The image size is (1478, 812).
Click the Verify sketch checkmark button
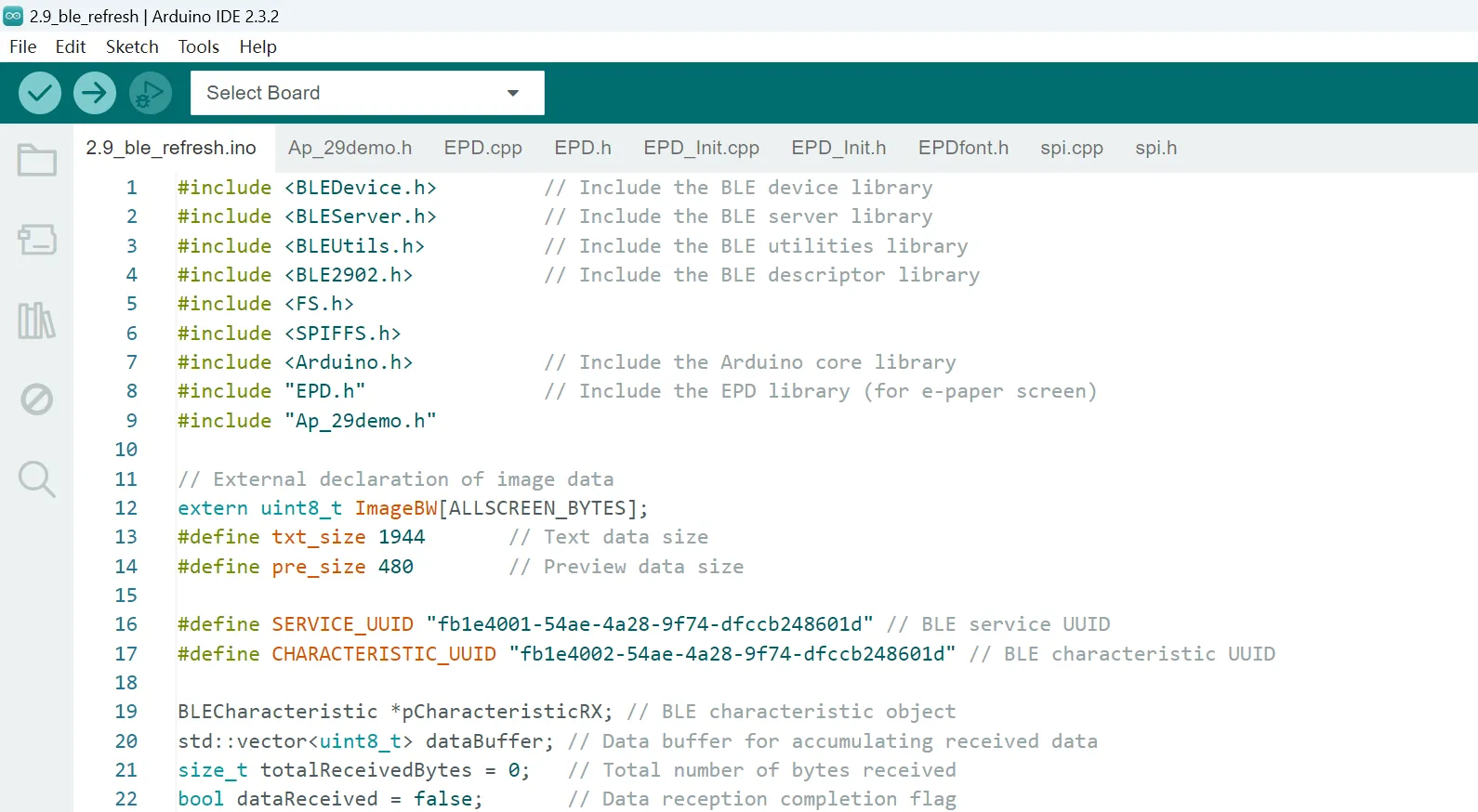40,93
